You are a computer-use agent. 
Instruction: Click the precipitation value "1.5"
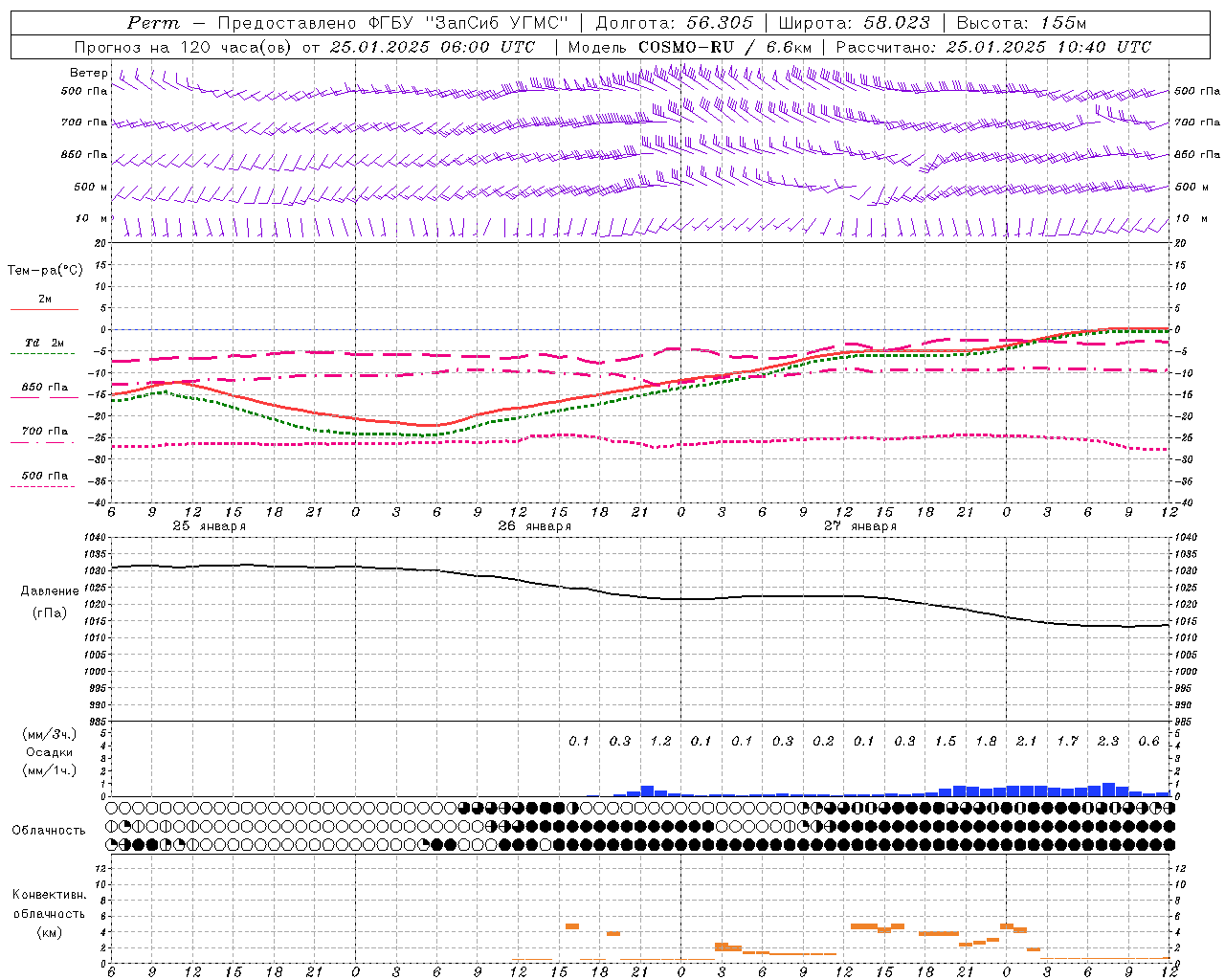946,742
